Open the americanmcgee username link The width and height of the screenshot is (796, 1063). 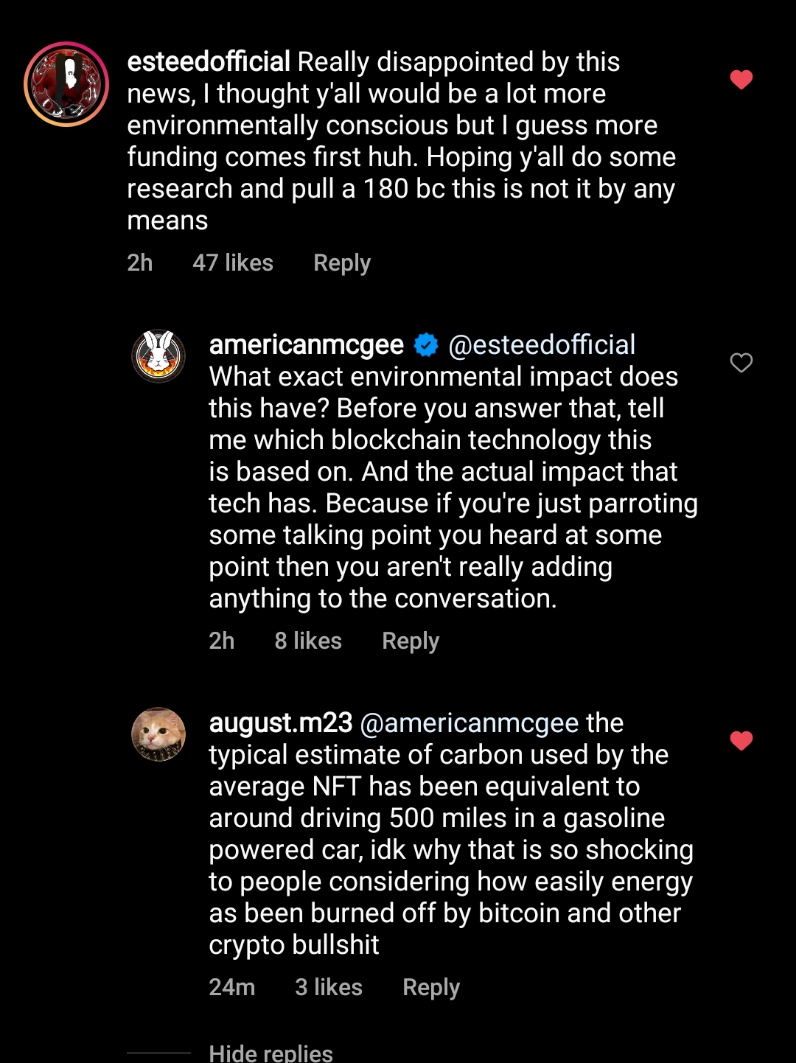(306, 345)
